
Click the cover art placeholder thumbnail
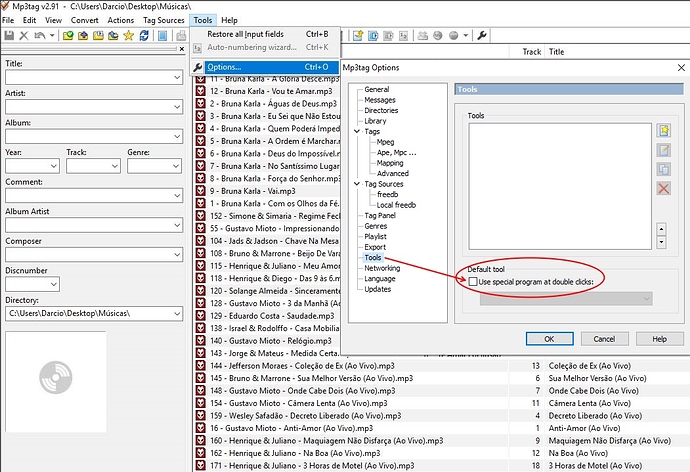[56, 382]
